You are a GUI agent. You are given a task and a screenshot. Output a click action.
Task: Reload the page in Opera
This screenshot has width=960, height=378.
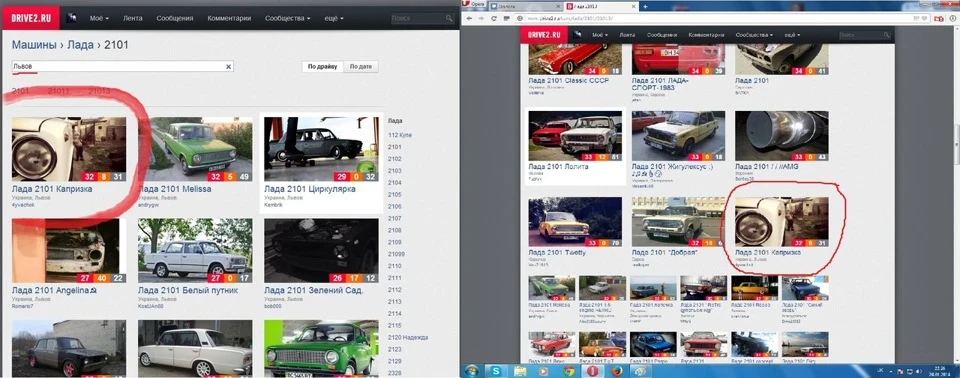coord(493,18)
